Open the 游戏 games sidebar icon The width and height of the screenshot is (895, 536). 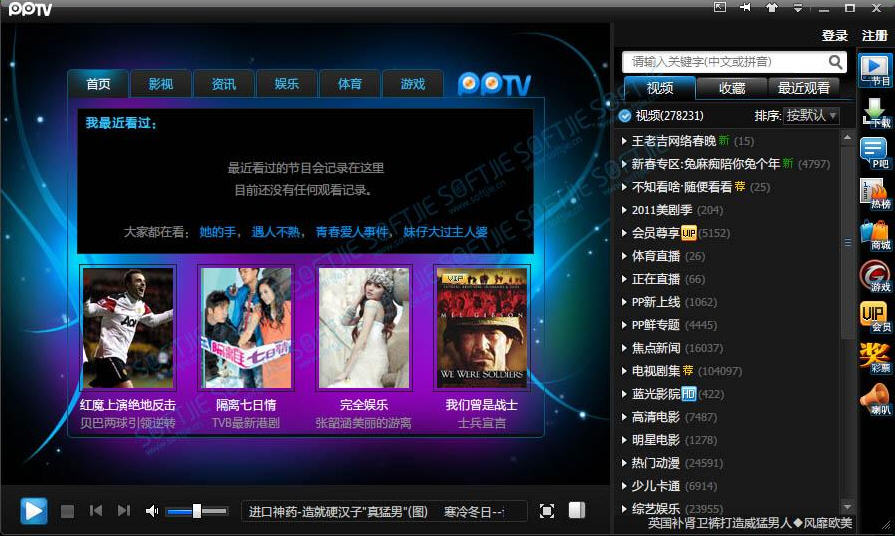click(875, 277)
